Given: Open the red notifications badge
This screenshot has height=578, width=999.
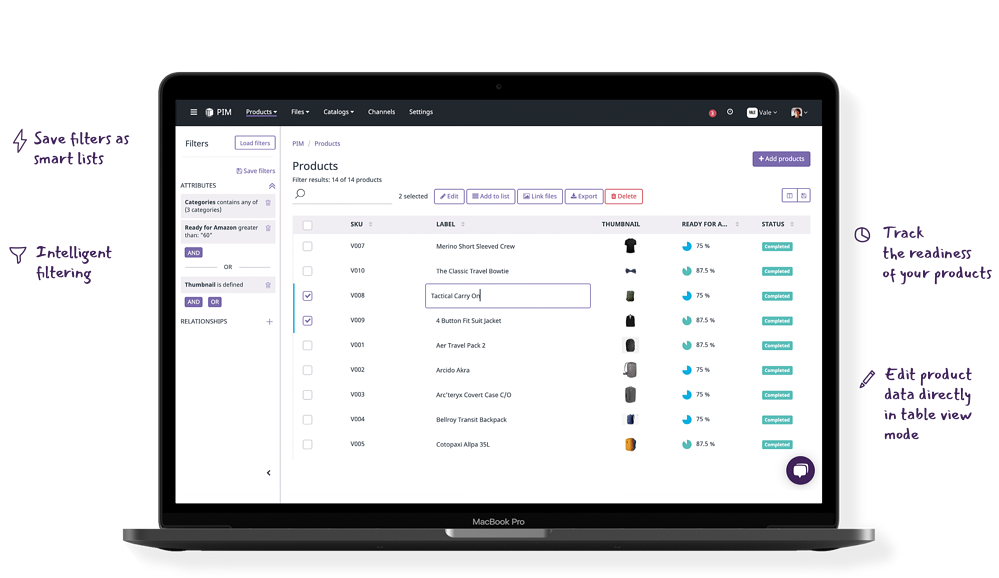Looking at the screenshot, I should pos(712,113).
